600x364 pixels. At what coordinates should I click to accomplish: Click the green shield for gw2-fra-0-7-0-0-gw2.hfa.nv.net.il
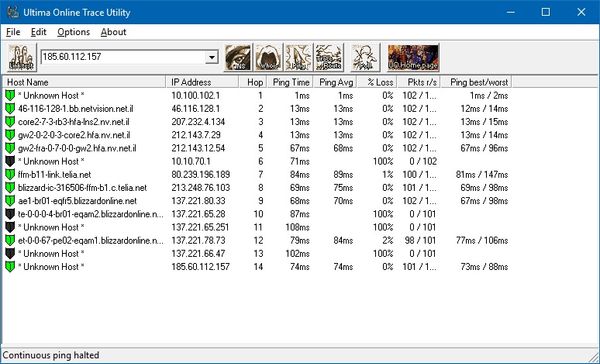pyautogui.click(x=10, y=148)
